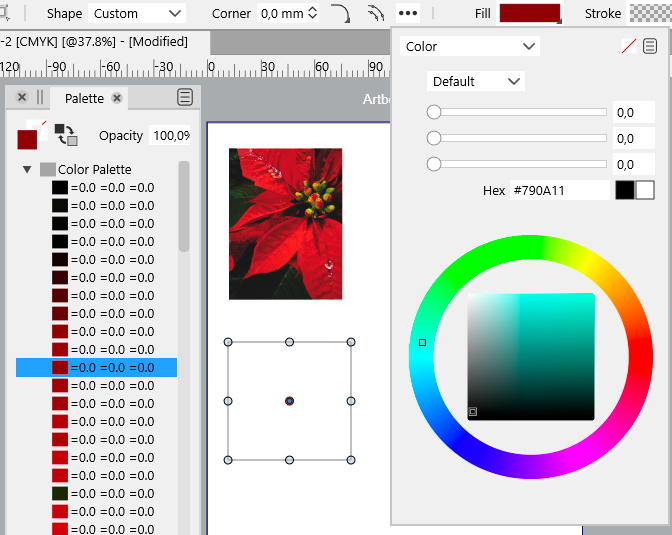Click the white swatch next to Hex
This screenshot has height=535, width=672.
[645, 190]
